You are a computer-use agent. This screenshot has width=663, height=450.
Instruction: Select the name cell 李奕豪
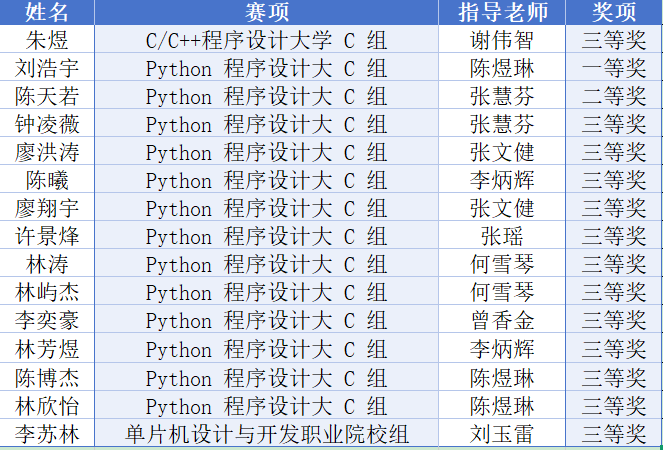click(x=47, y=319)
